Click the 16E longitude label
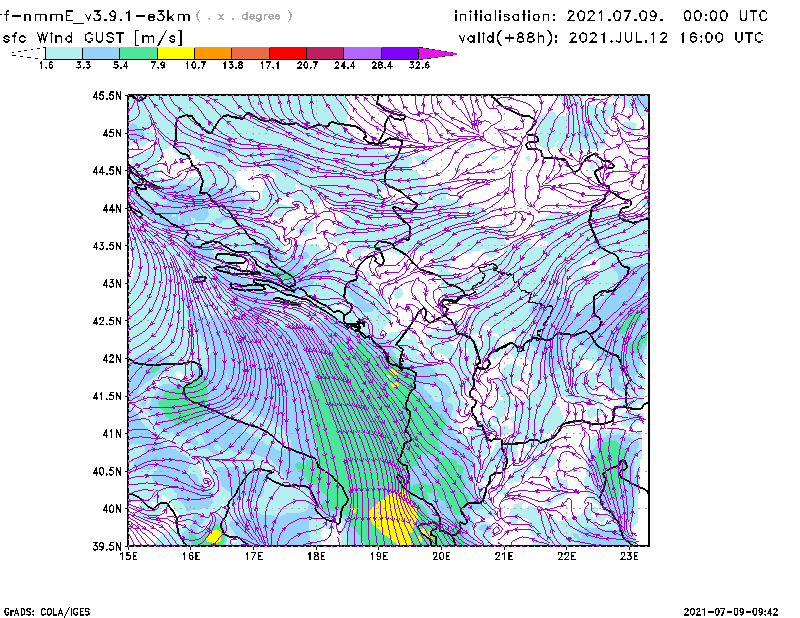 [x=191, y=556]
